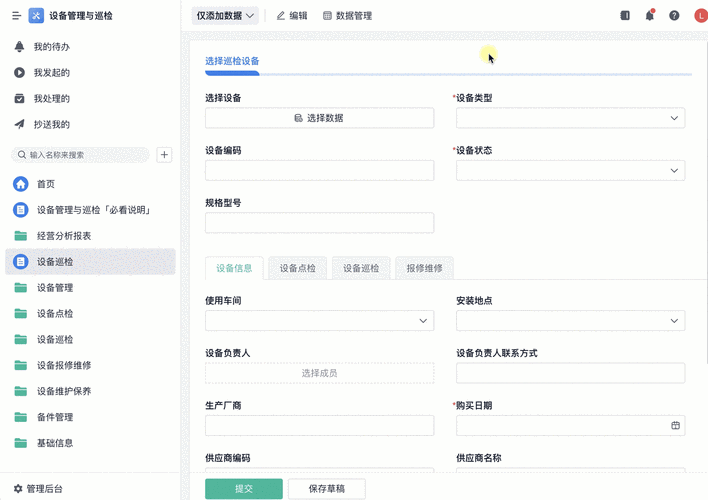Open the help question mark icon
The image size is (708, 500).
pos(674,16)
